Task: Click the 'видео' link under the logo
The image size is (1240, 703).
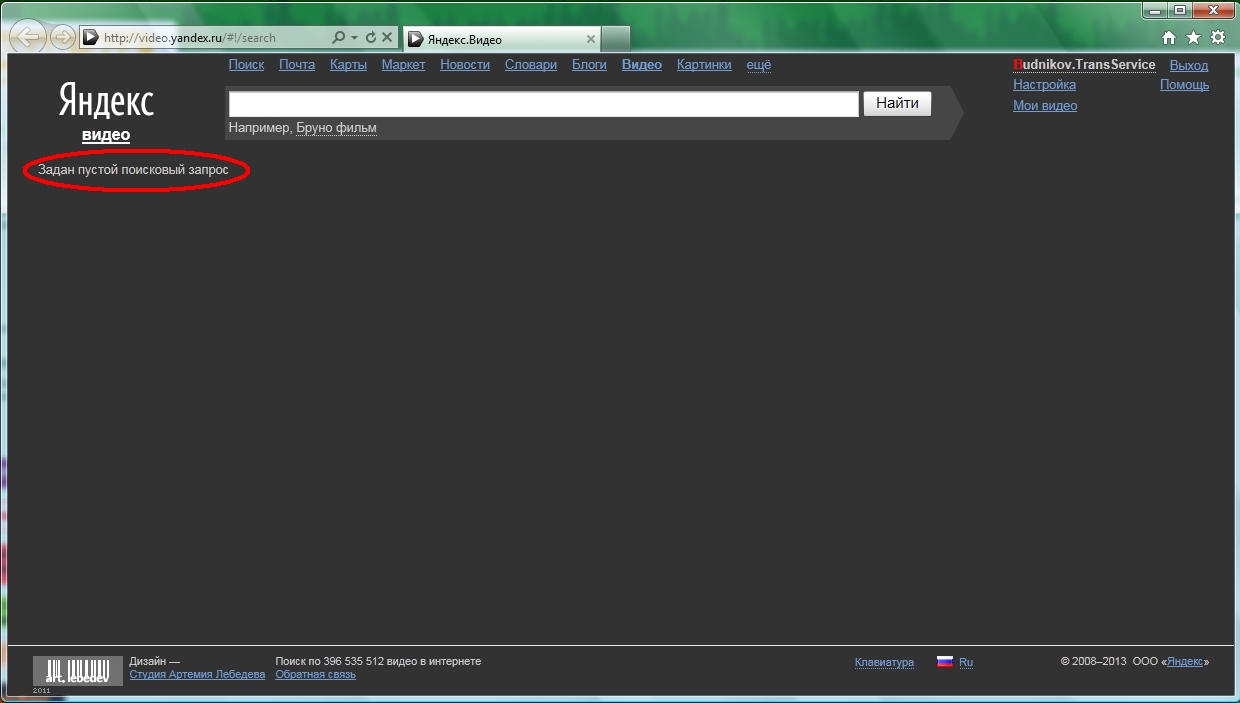Action: [106, 135]
